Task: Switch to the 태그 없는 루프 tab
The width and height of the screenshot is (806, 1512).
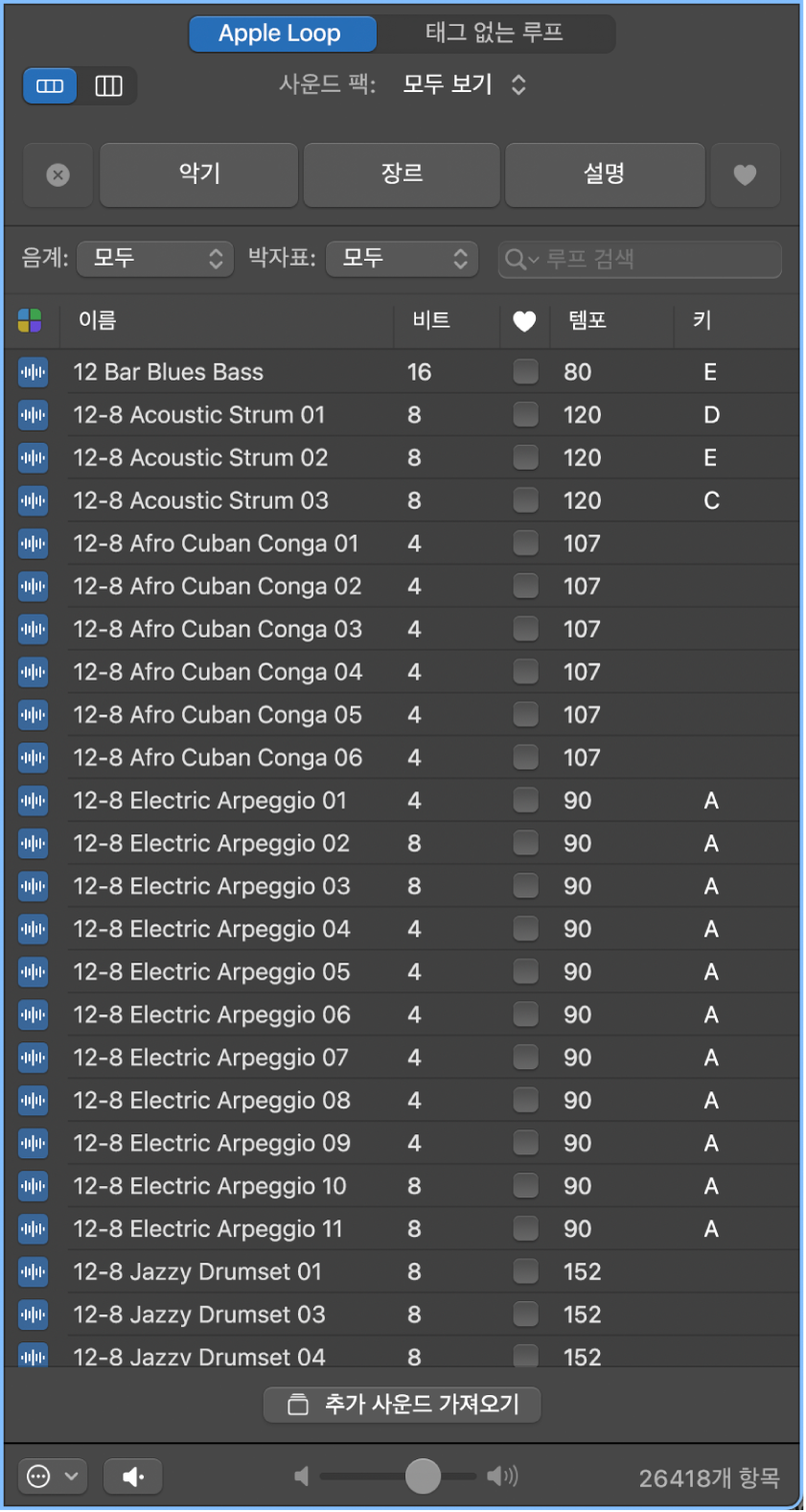Action: (x=495, y=34)
